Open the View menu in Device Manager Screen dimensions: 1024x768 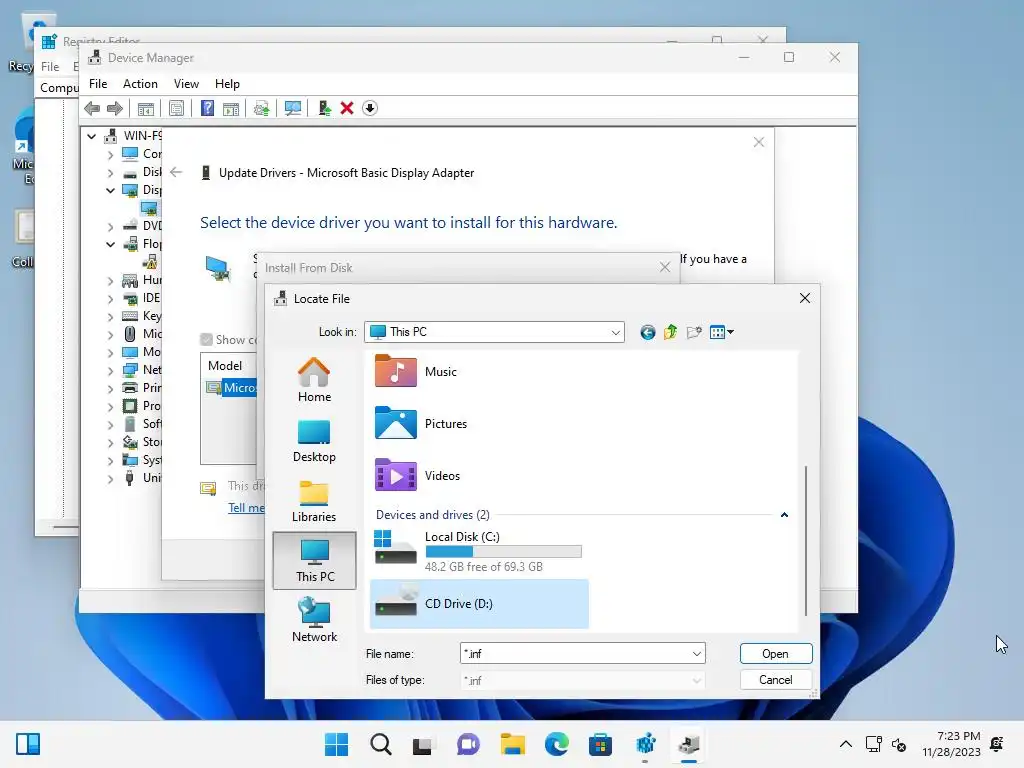pyautogui.click(x=186, y=84)
